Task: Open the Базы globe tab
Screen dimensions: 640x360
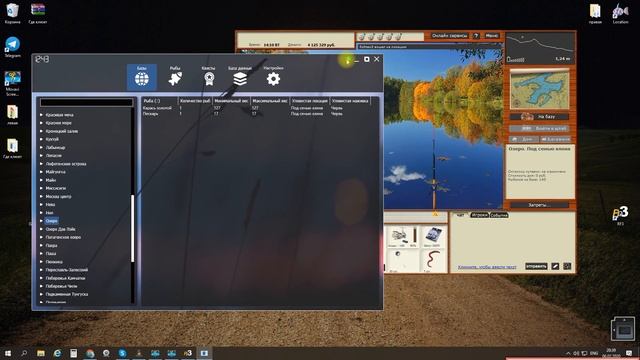Action: tap(142, 77)
